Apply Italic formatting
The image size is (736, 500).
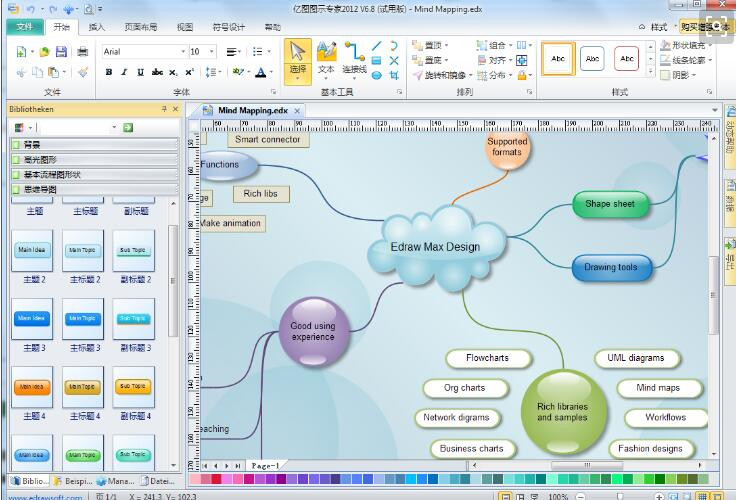(124, 72)
